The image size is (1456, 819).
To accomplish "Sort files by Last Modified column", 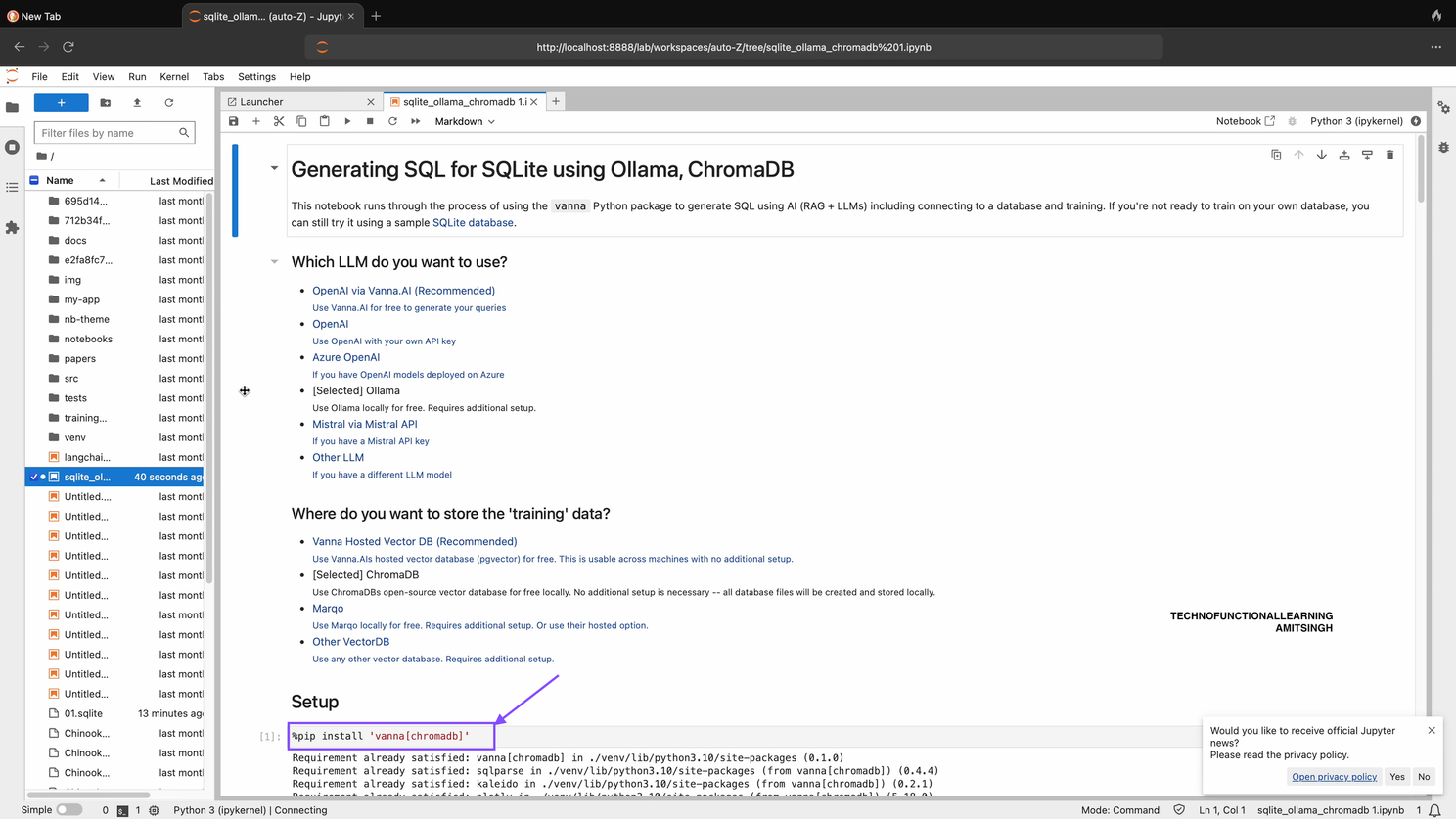I will pos(181,180).
